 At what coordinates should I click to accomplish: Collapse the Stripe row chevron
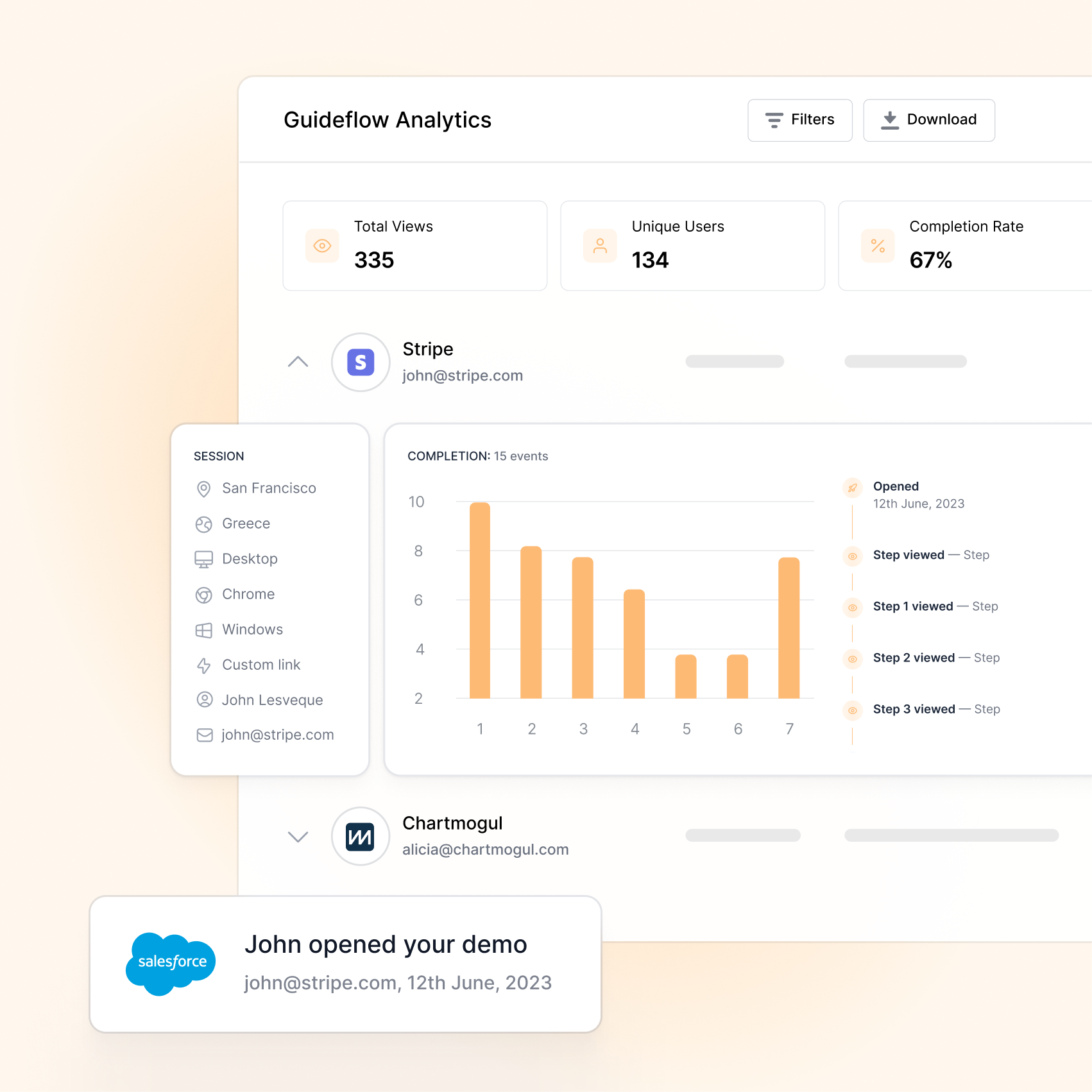298,362
